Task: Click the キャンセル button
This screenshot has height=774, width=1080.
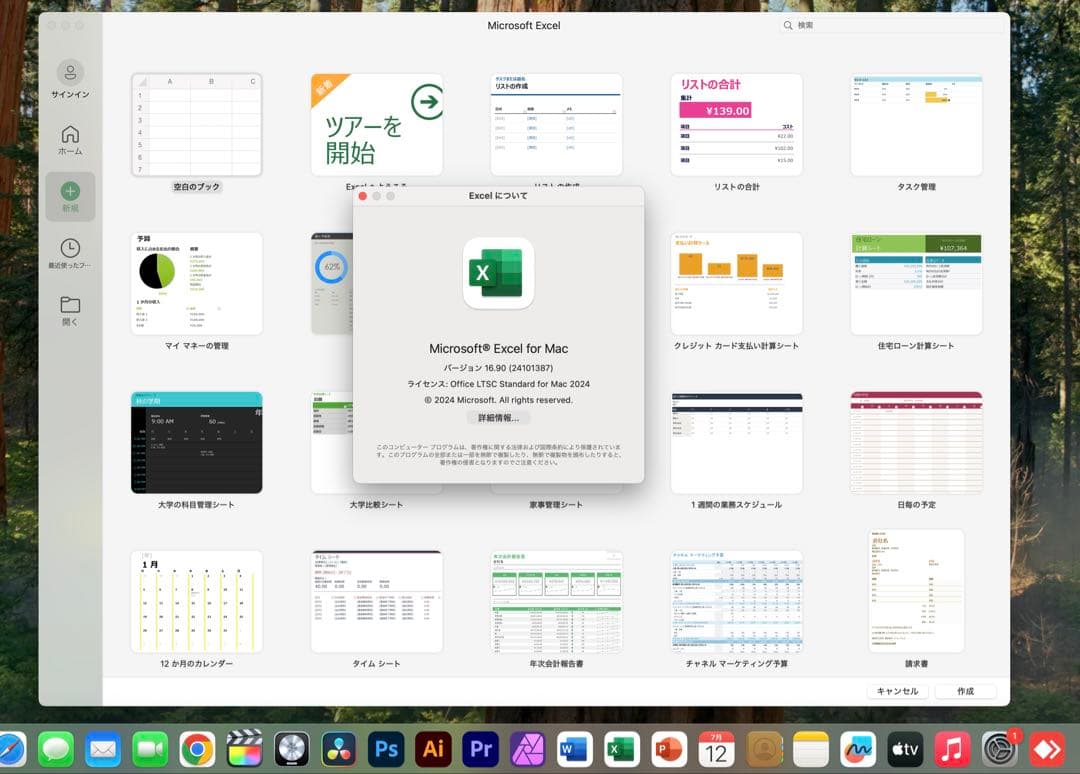Action: 898,691
